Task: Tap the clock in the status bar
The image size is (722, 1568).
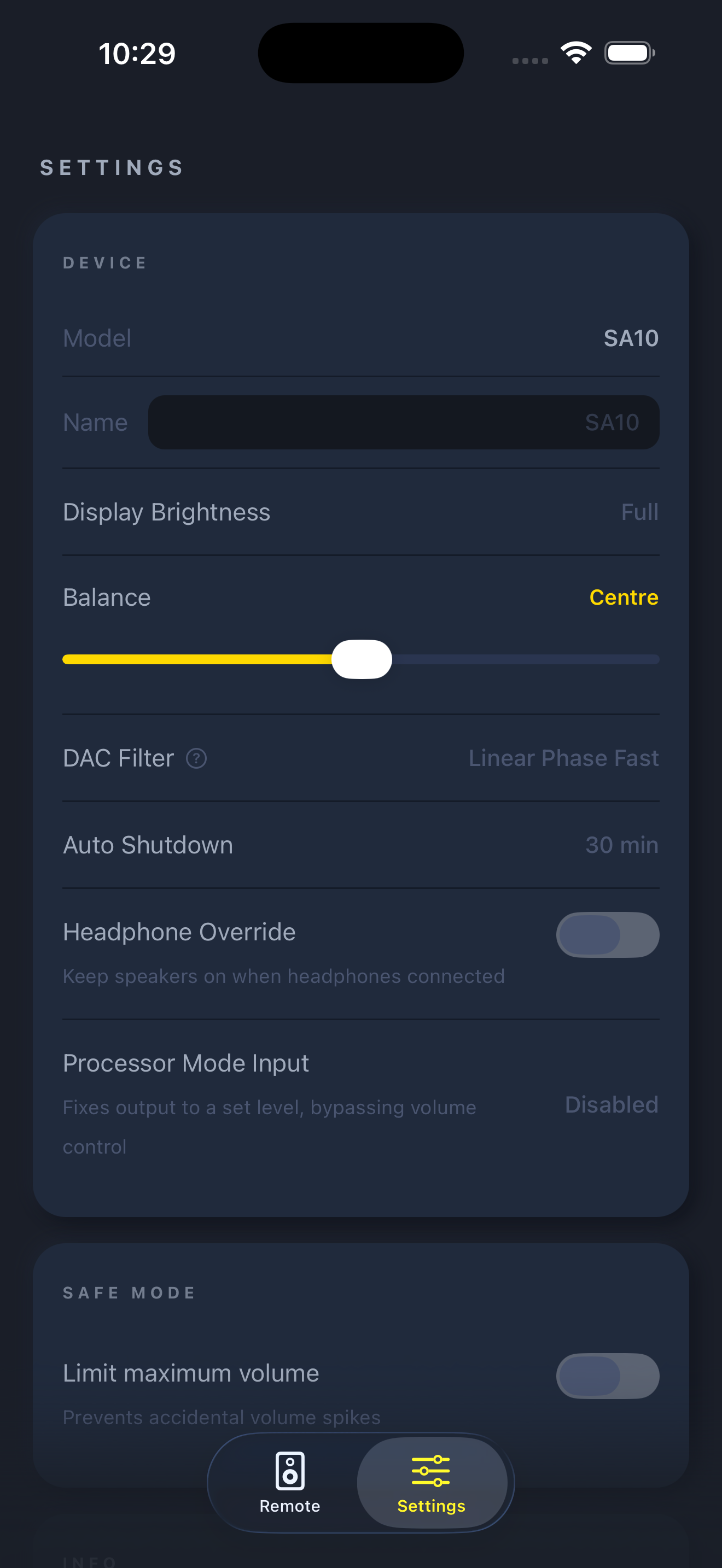Action: [x=137, y=53]
